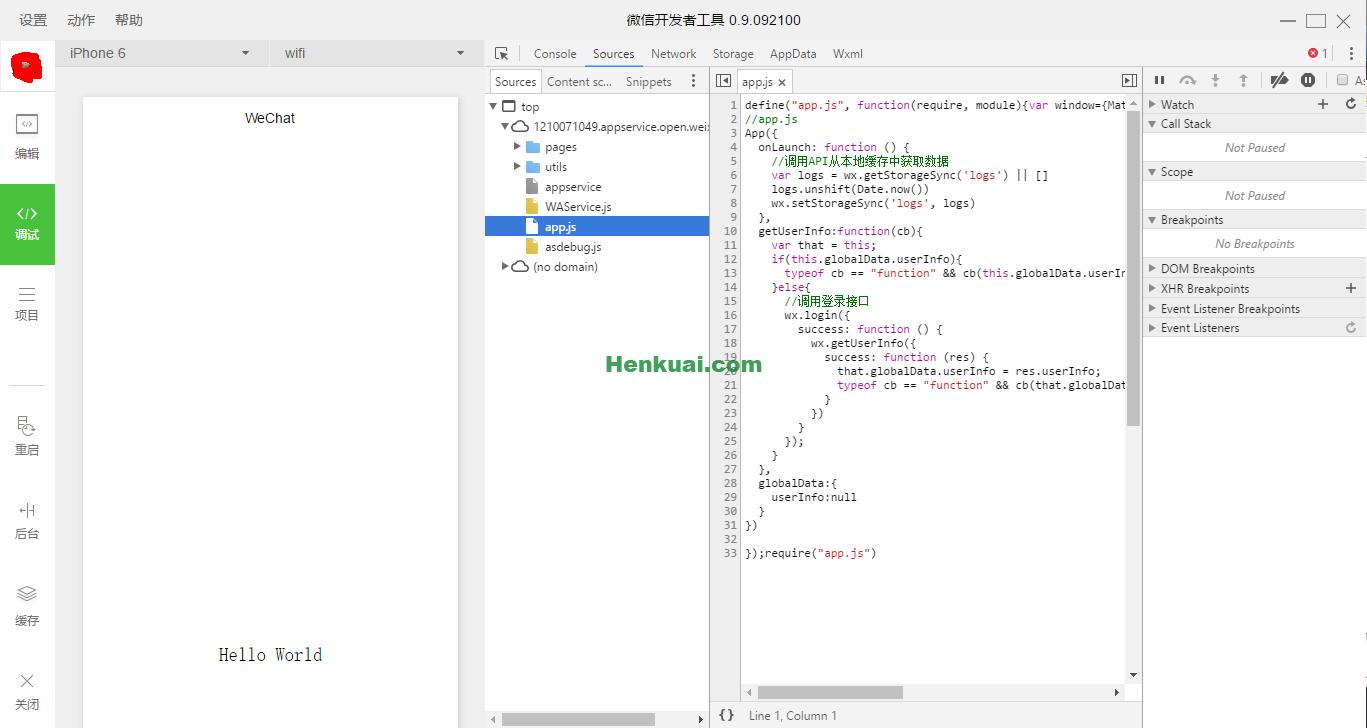Open the Snippets sub-tab
The image size is (1367, 728).
tap(648, 82)
